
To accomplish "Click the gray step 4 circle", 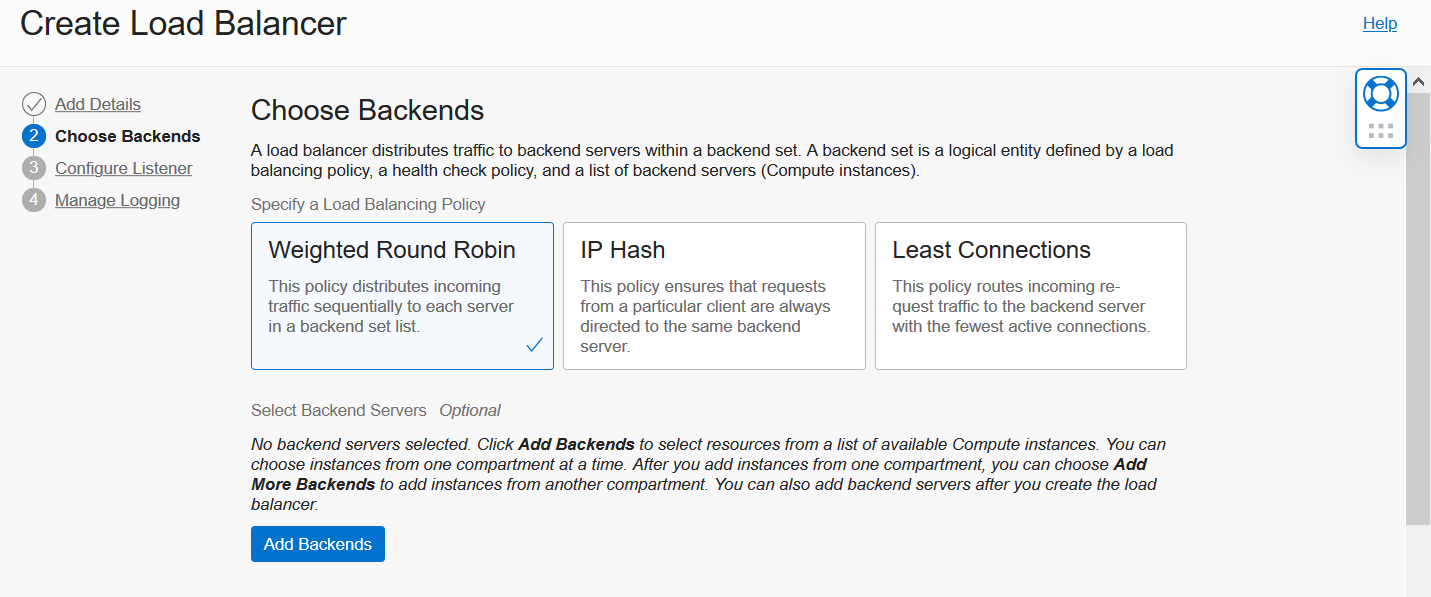I will (x=33, y=199).
